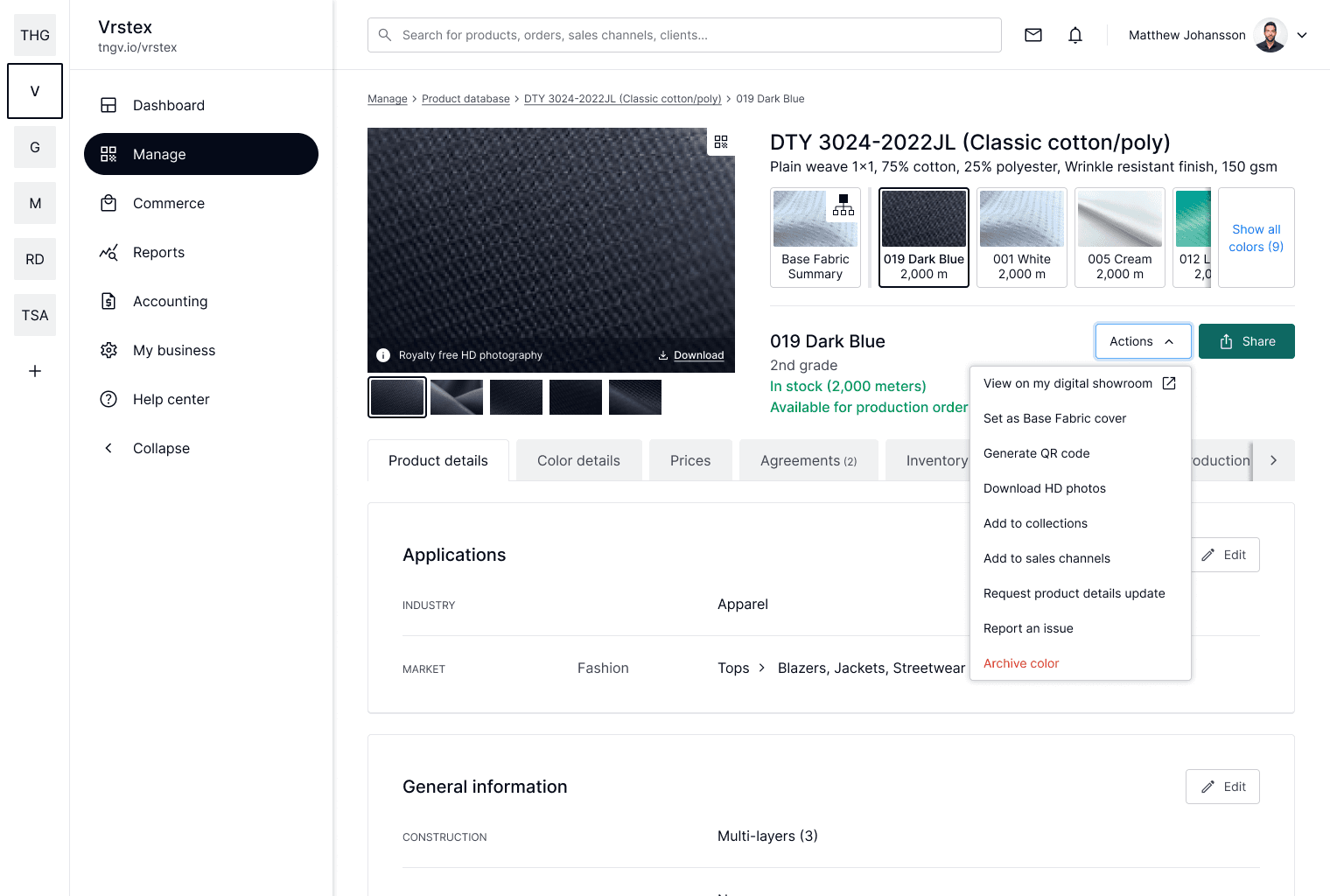This screenshot has width=1330, height=896.
Task: Click Matthew Johansson's avatar
Action: point(1270,35)
